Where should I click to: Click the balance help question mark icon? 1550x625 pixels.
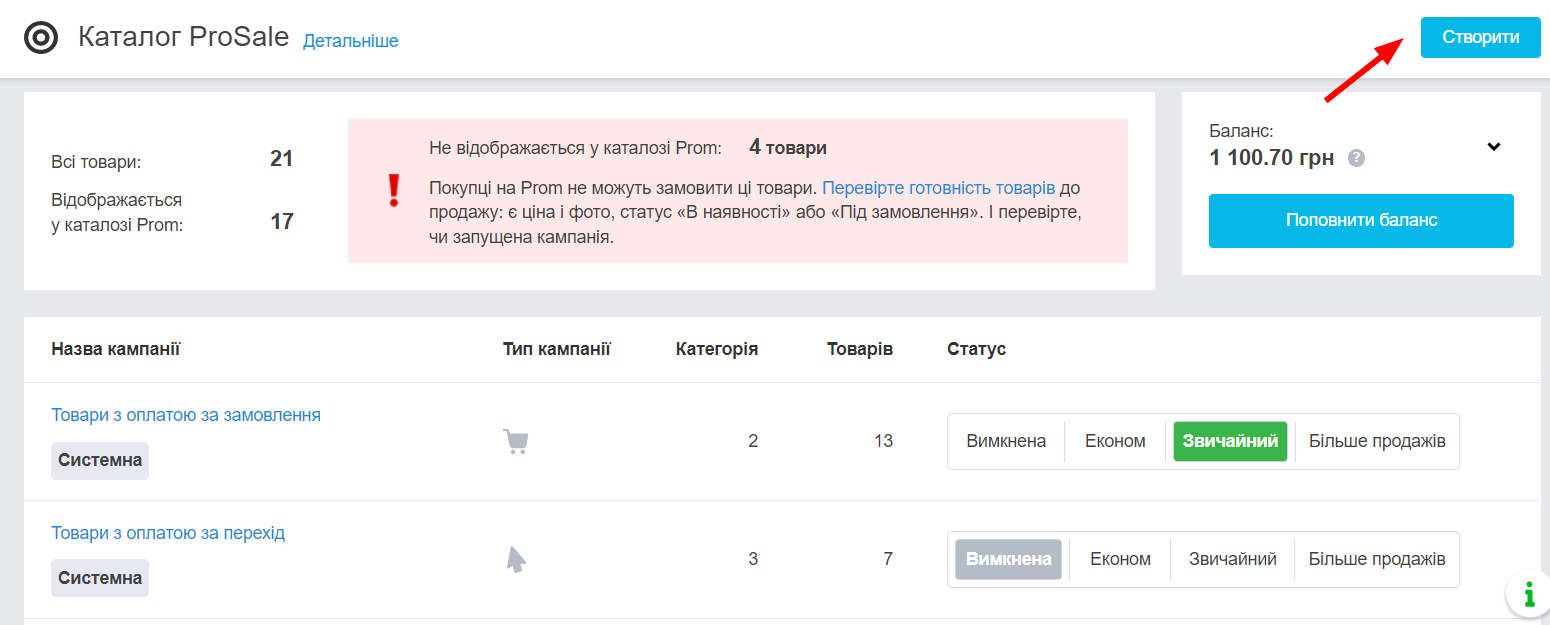(1356, 158)
